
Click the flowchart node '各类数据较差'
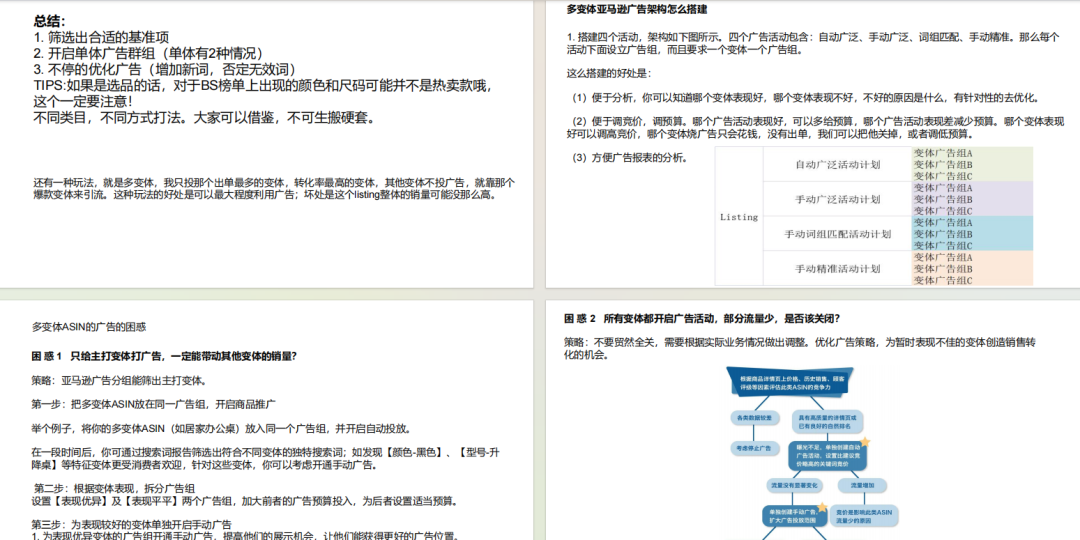(x=754, y=418)
